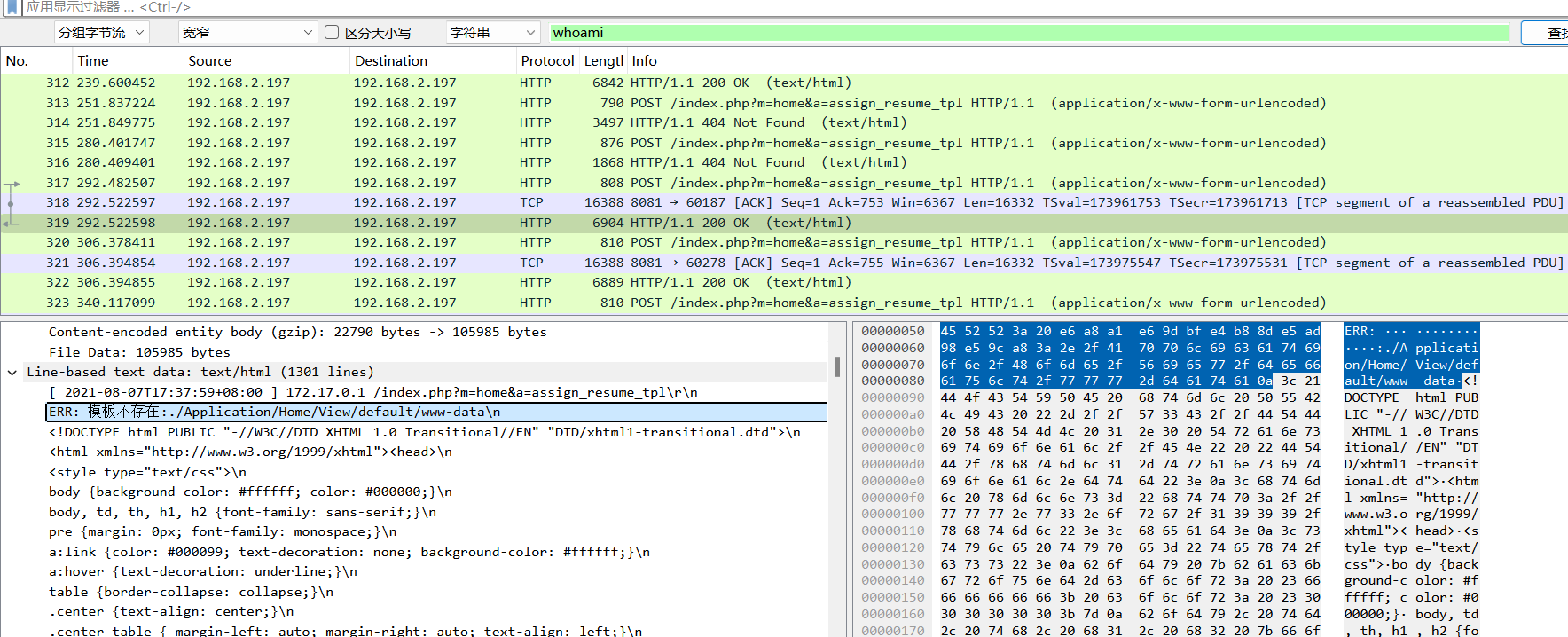Select table border-collapse line
The height and width of the screenshot is (637, 1568).
click(191, 592)
